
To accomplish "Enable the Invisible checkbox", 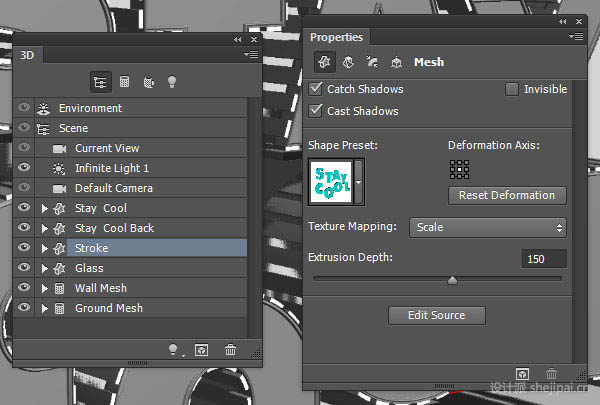I will pyautogui.click(x=512, y=89).
